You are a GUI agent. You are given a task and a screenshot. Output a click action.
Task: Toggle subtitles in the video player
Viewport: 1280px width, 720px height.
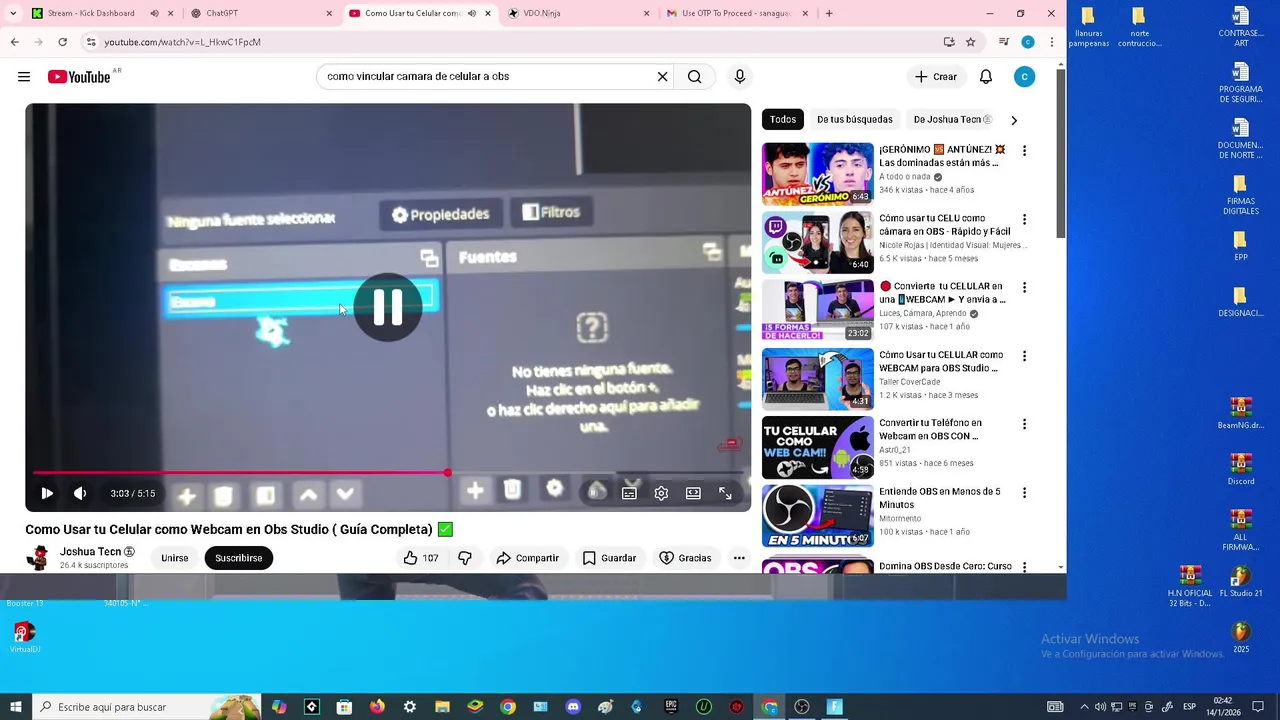click(629, 493)
